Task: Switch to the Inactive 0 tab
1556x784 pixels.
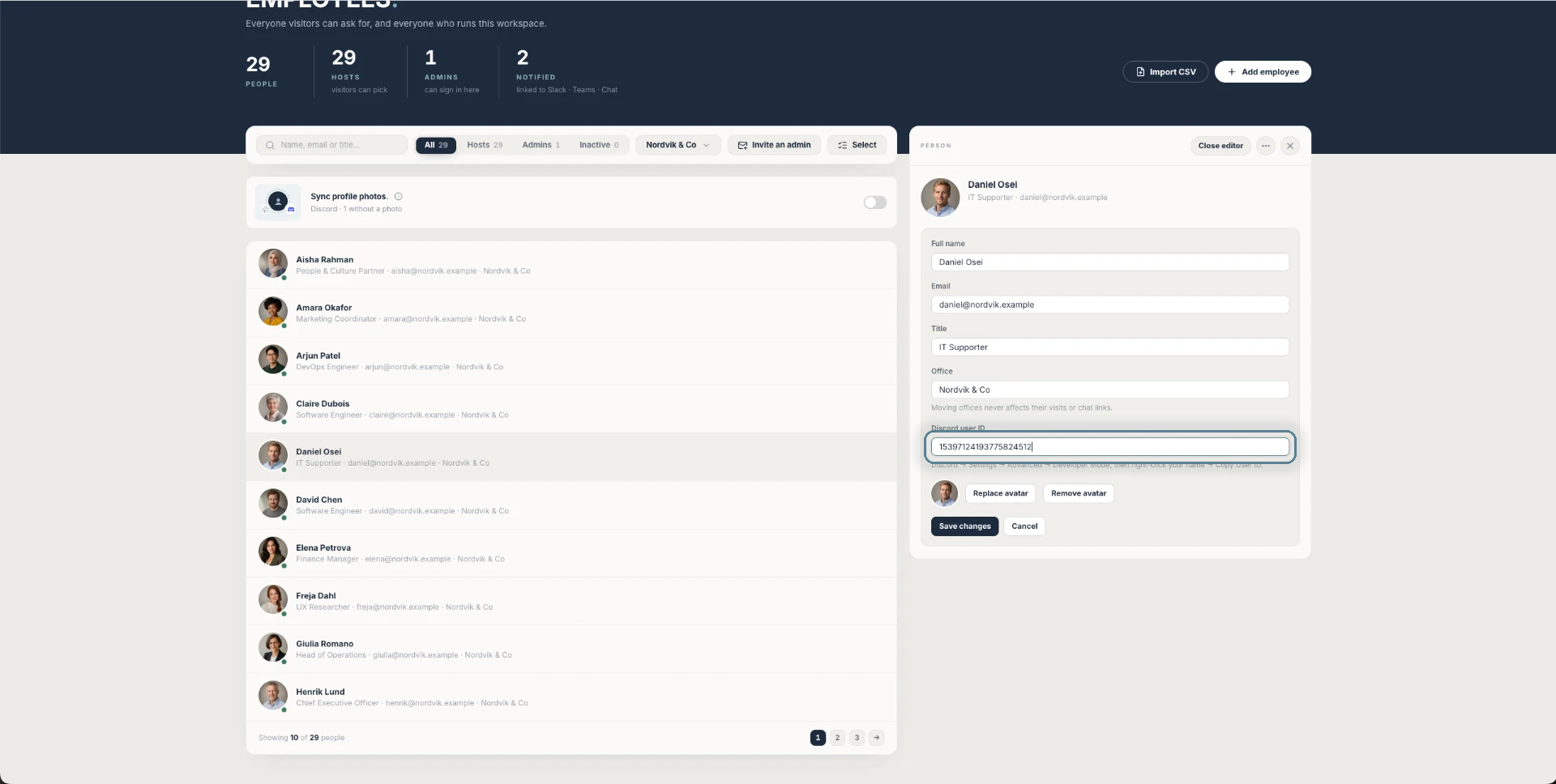Action: pyautogui.click(x=599, y=145)
